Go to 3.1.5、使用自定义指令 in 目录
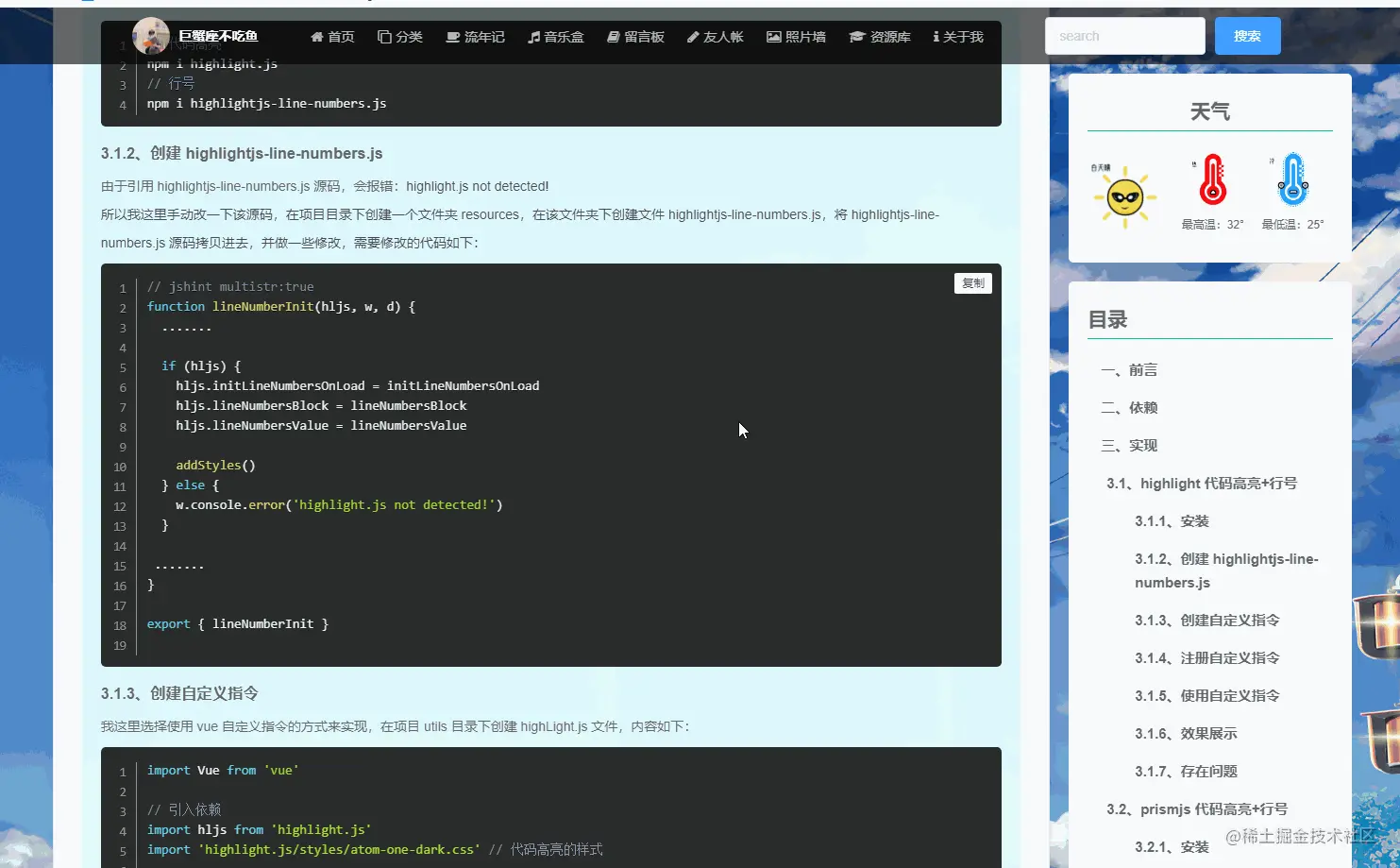Image resolution: width=1400 pixels, height=868 pixels. pyautogui.click(x=1207, y=696)
